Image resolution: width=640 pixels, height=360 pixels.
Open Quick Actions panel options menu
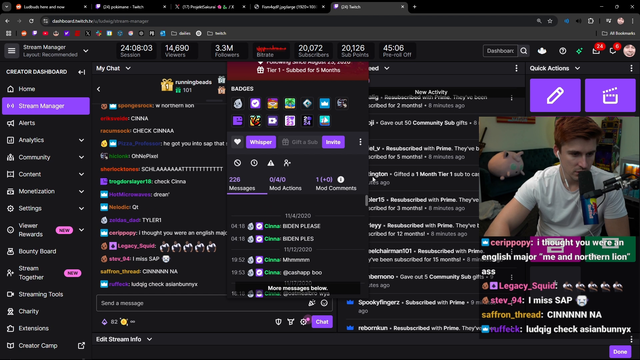(x=631, y=68)
